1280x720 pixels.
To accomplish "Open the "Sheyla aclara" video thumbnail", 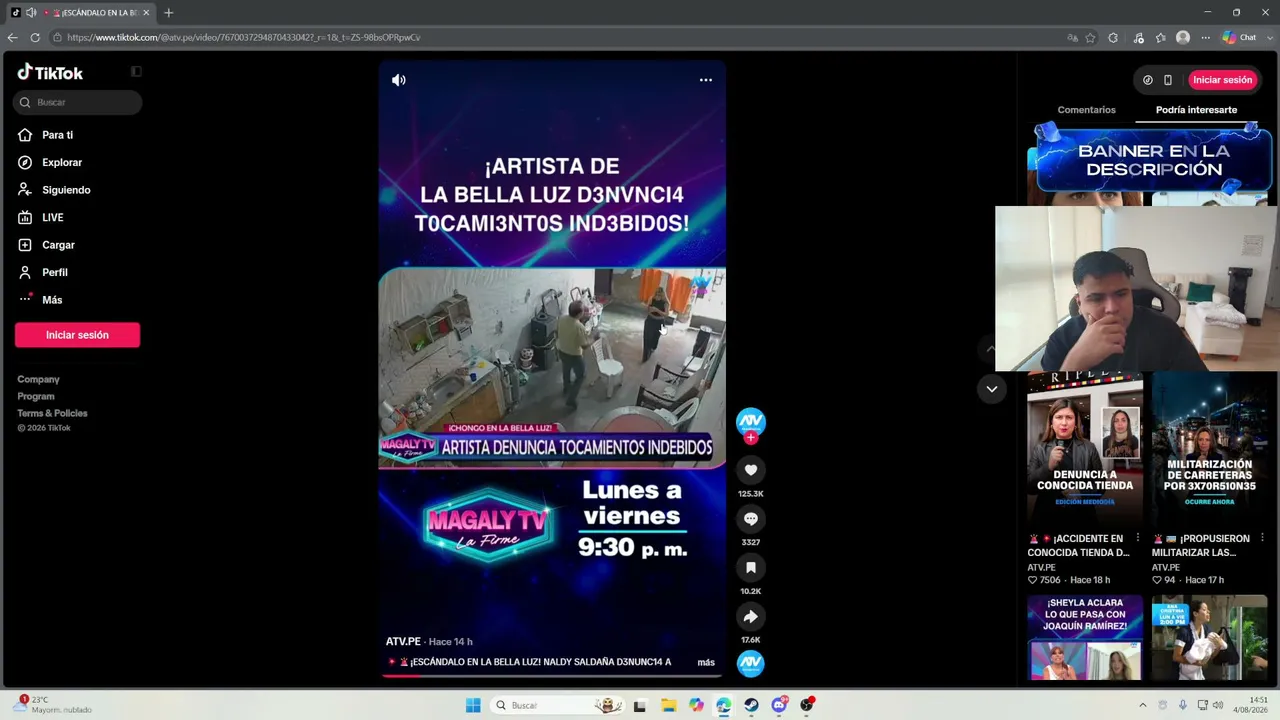I will (x=1085, y=638).
